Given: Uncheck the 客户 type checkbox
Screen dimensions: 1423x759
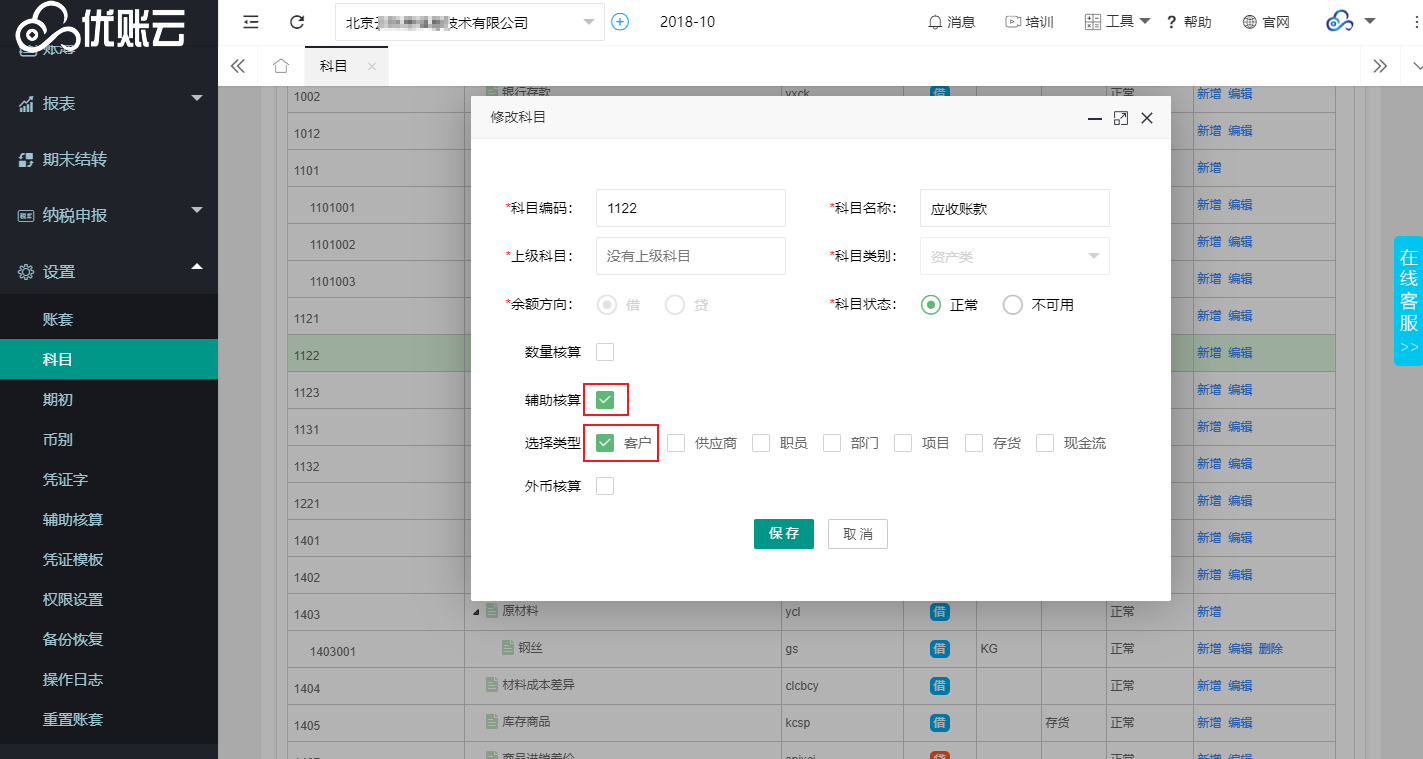Looking at the screenshot, I should pos(605,443).
